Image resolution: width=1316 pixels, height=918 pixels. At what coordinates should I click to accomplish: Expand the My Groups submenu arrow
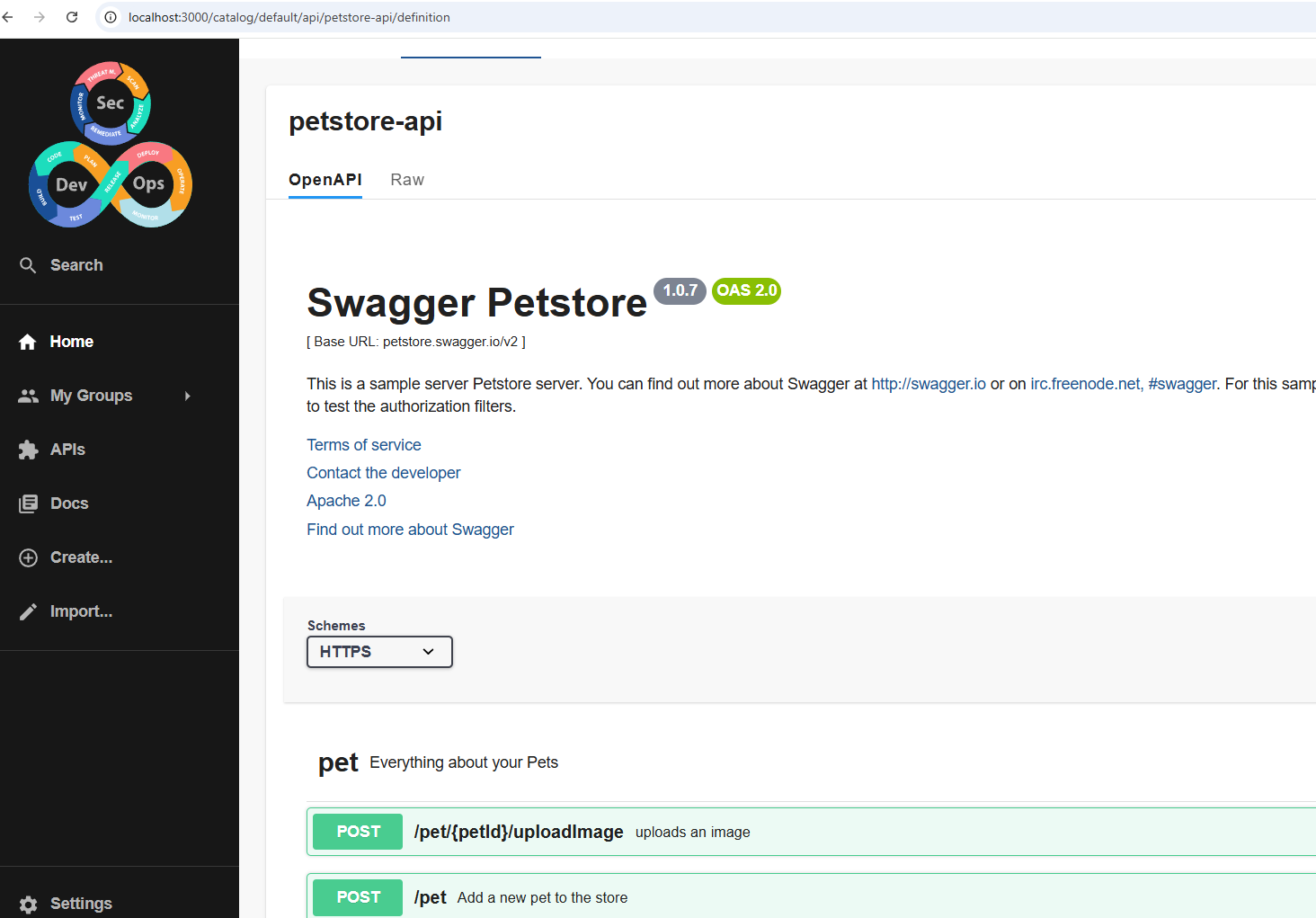(187, 396)
